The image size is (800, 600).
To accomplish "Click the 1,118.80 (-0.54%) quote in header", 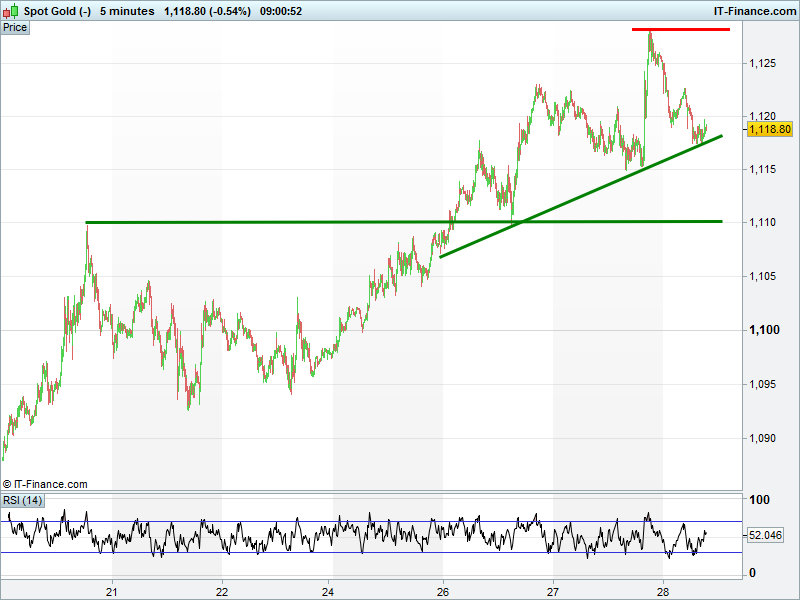I will point(207,11).
